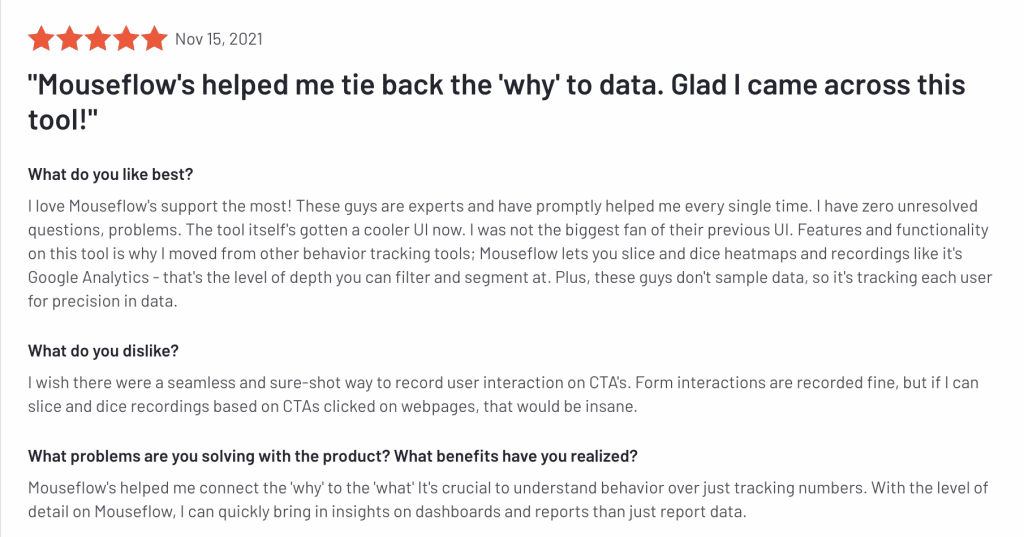Viewport: 1024px width, 537px height.
Task: Click the 'What do you dislike?' heading
Action: pos(103,350)
